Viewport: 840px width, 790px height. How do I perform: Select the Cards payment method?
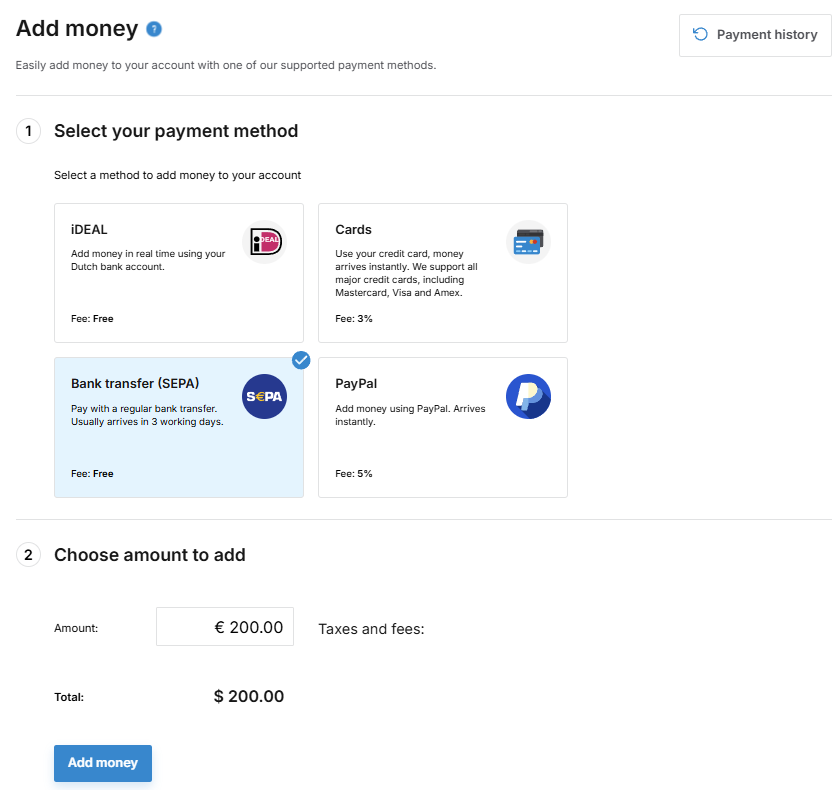[x=443, y=273]
